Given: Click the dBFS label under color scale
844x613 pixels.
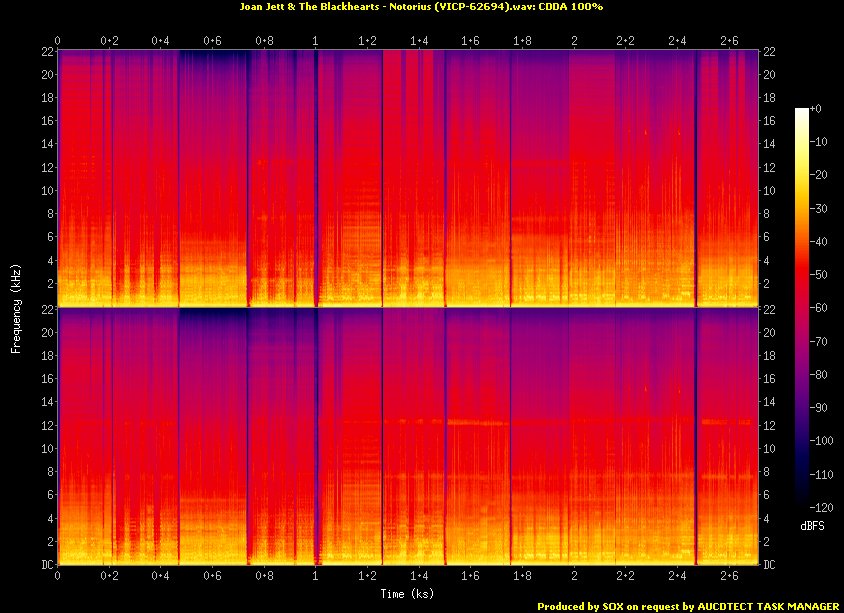Looking at the screenshot, I should coord(814,523).
